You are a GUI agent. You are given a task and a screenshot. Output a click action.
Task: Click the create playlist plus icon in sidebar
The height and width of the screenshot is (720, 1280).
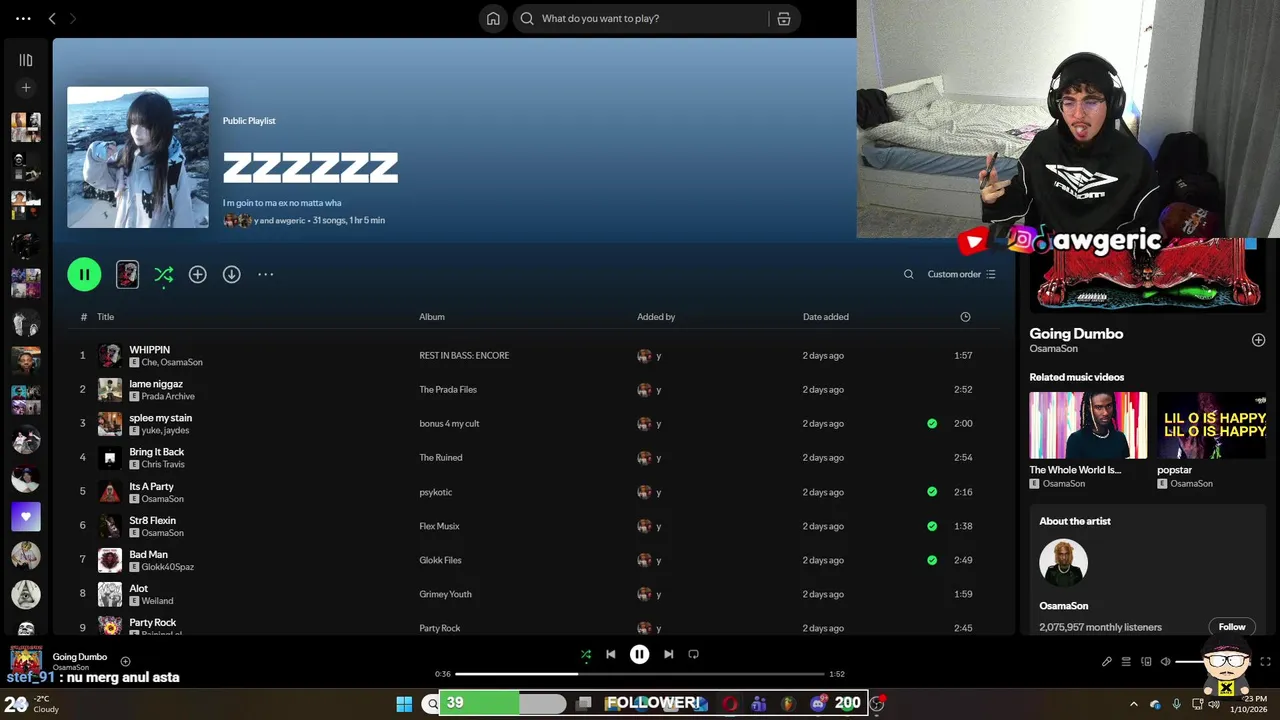(x=26, y=88)
